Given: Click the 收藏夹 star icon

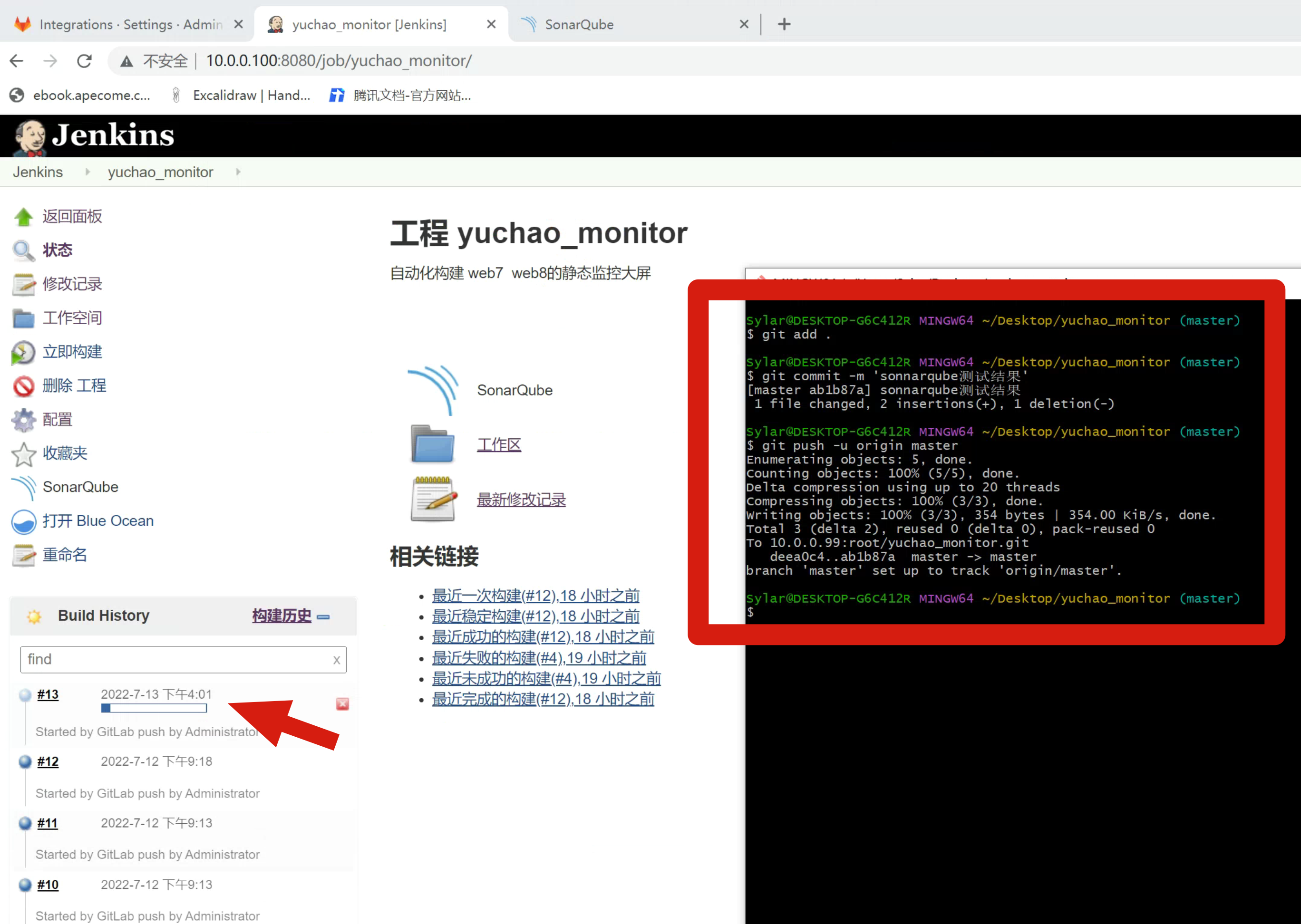Looking at the screenshot, I should click(x=23, y=453).
